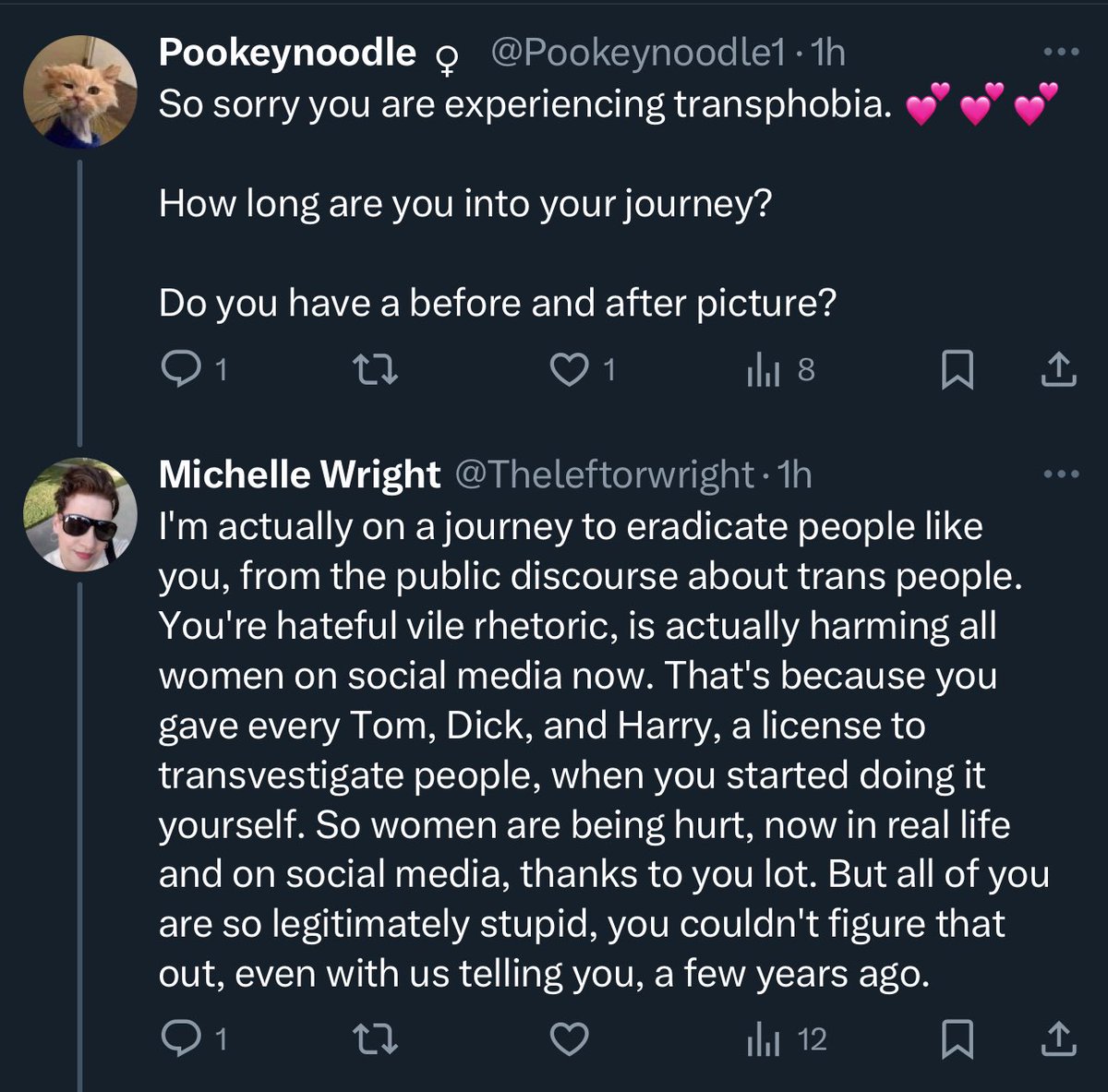
Task: Retweet Michelle Wright's post
Action: click(x=377, y=1040)
